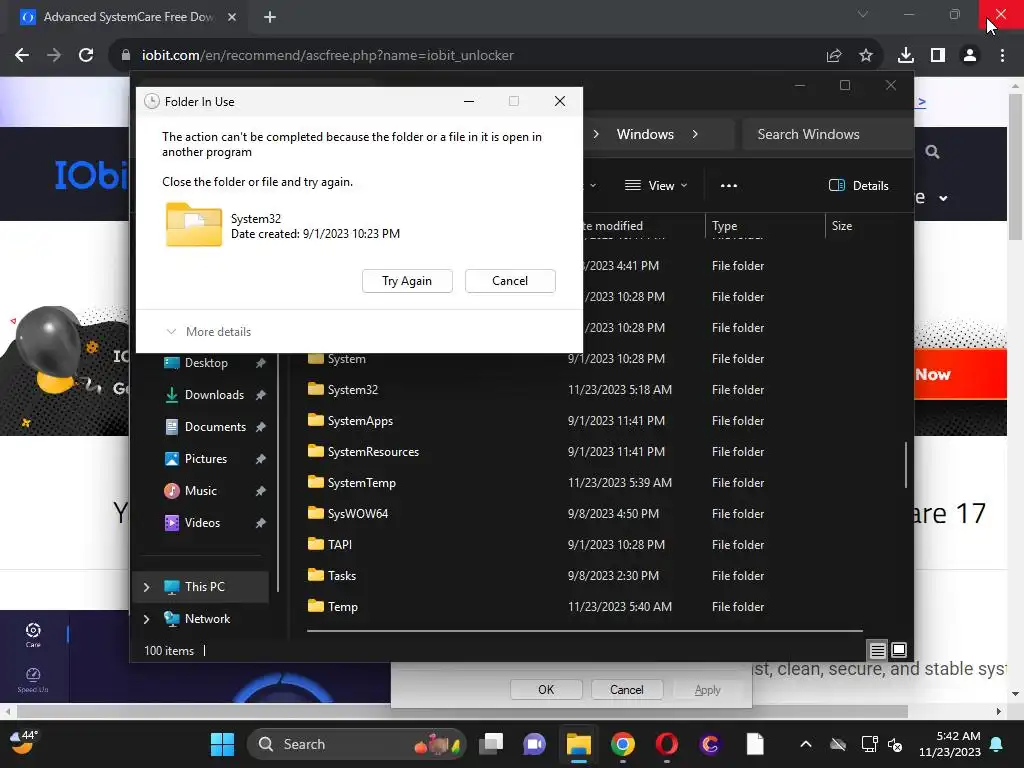Screen dimensions: 1024x768
Task: Close the Advanced SystemCare tab
Action: point(232,17)
